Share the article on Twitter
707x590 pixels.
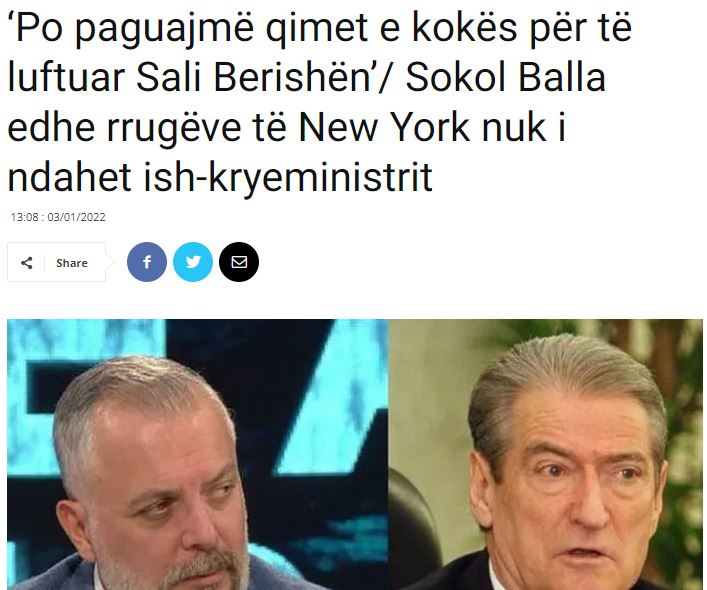[x=193, y=262]
